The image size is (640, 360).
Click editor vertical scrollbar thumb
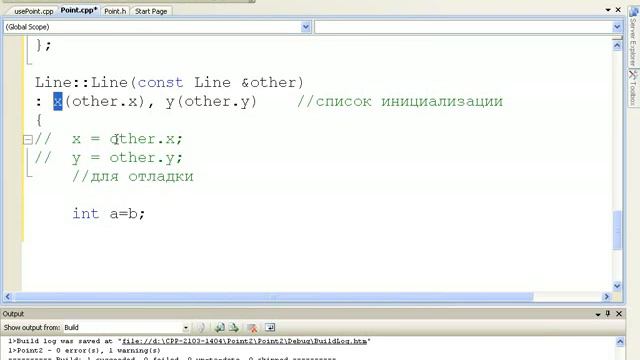pyautogui.click(x=618, y=230)
